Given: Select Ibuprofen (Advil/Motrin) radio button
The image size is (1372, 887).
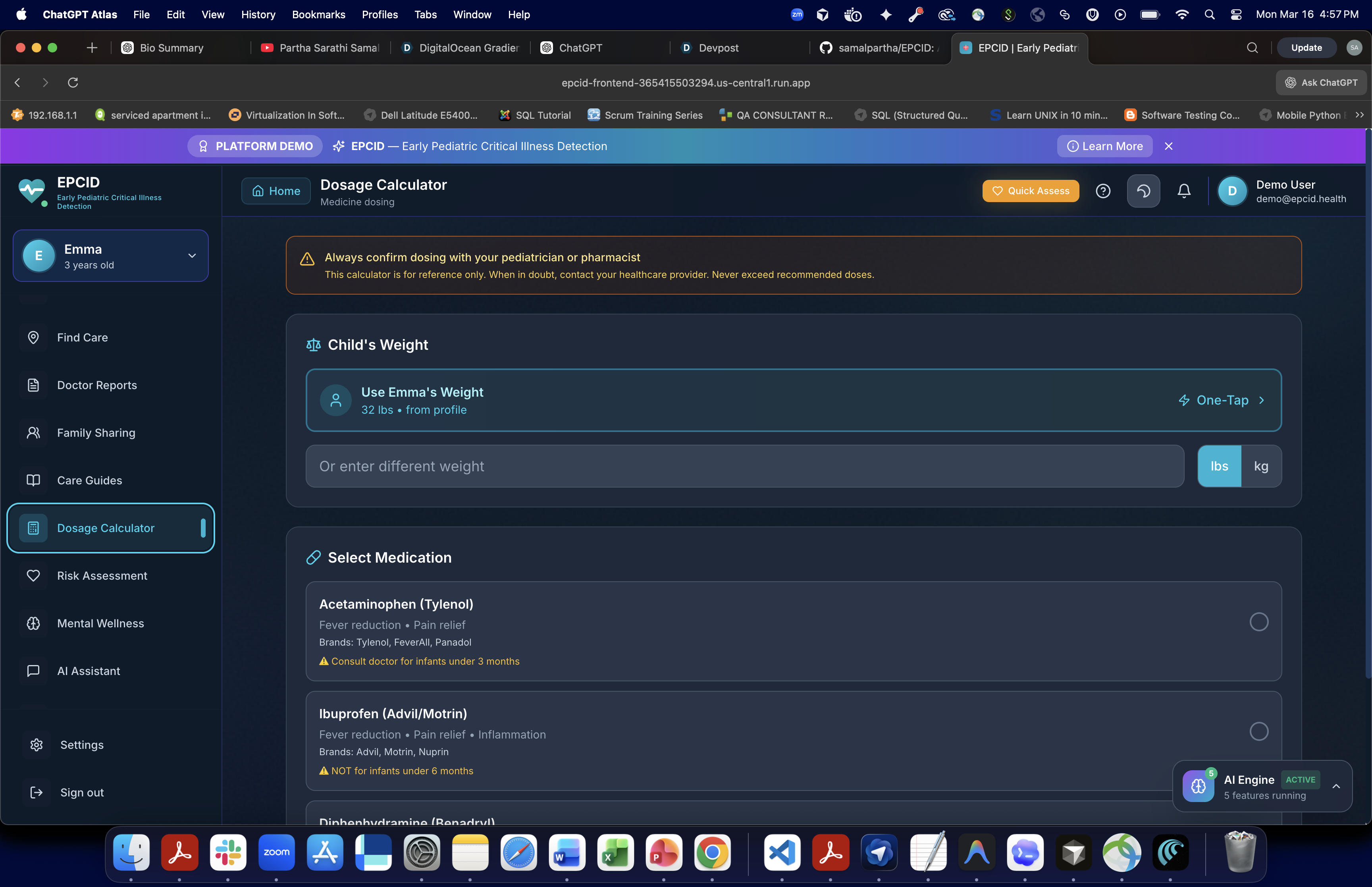Looking at the screenshot, I should tap(1258, 731).
